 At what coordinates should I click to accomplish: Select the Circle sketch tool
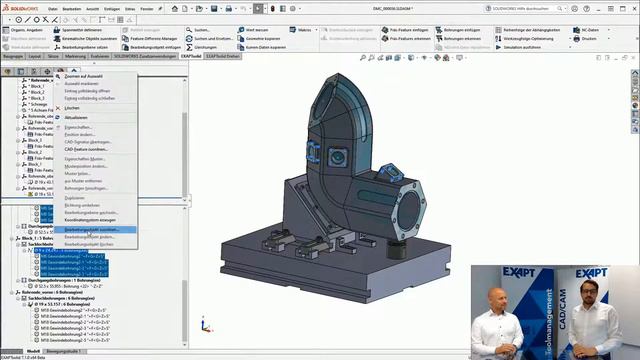point(19,20)
